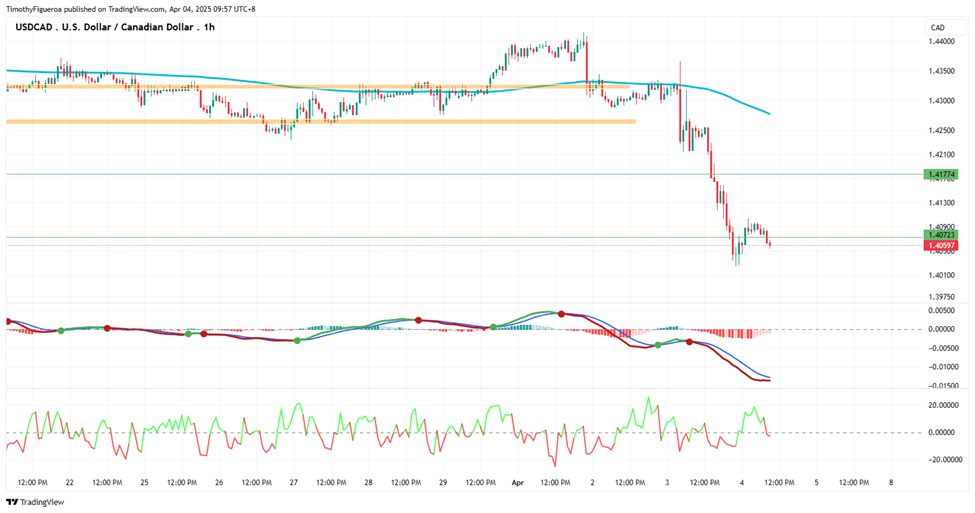Click the 20.00000 oscillator axis value
Image resolution: width=975 pixels, height=513 pixels.
click(941, 405)
